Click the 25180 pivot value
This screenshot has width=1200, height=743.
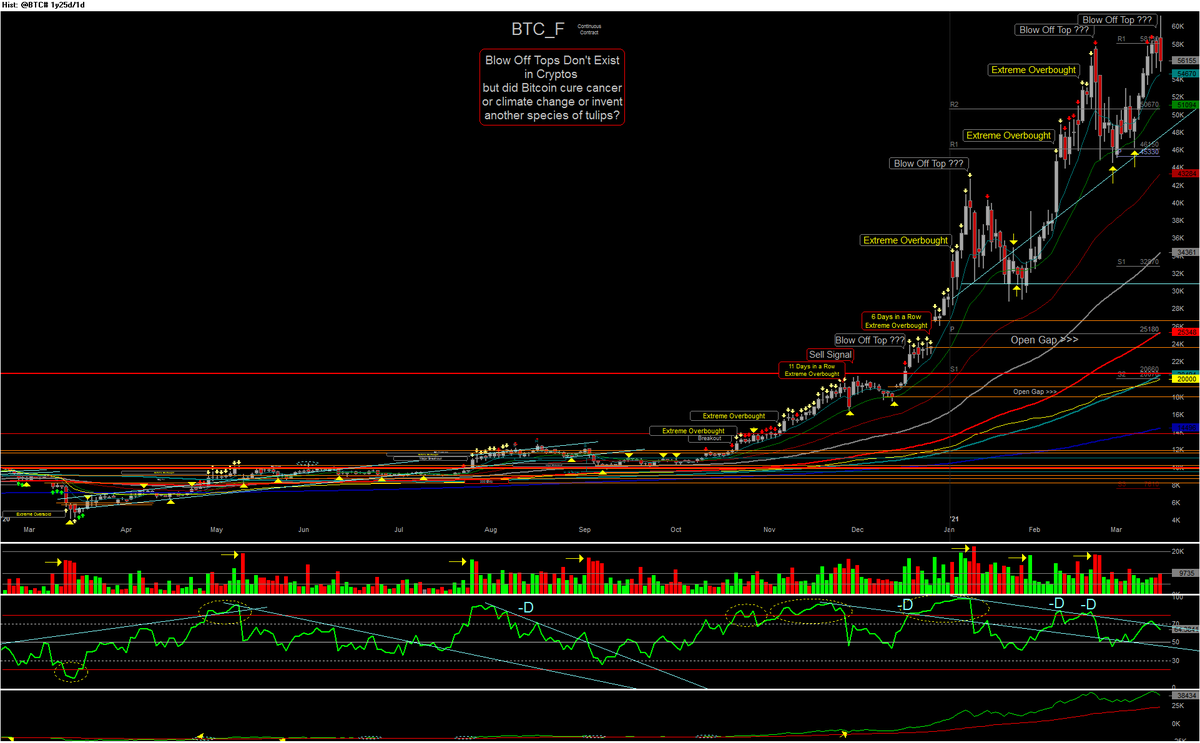coord(1149,328)
